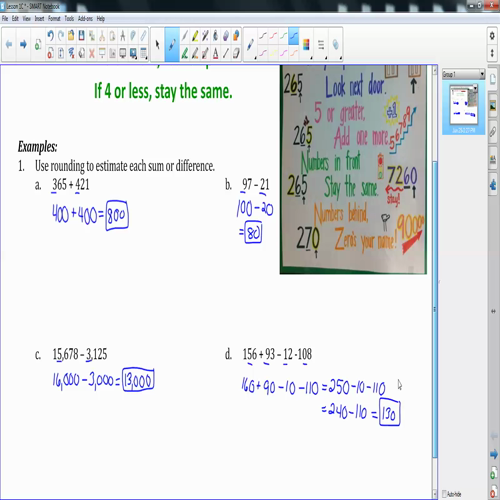
Task: Open the Tools menu
Action: [69, 19]
